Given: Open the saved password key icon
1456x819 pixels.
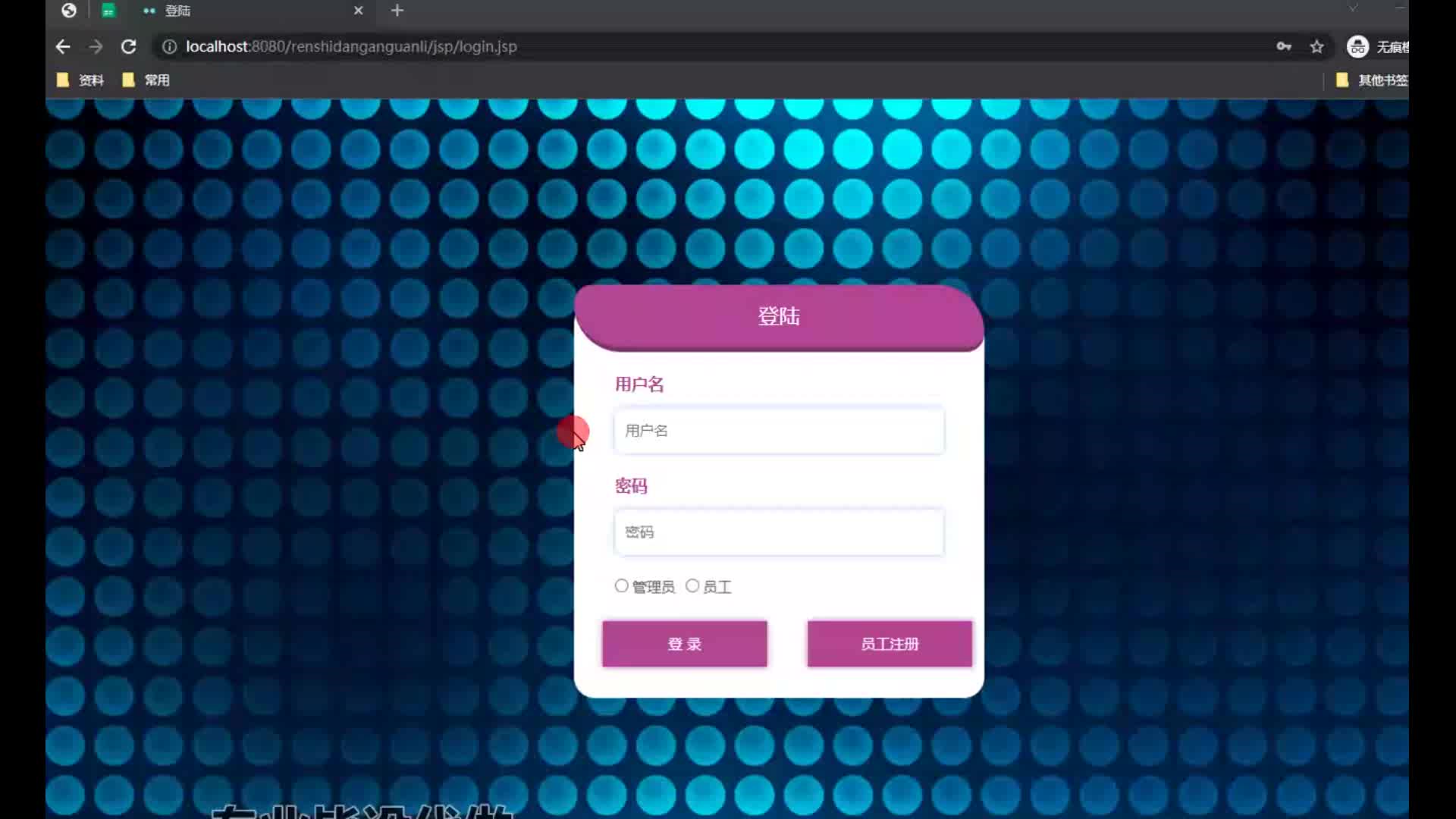Looking at the screenshot, I should click(1283, 47).
